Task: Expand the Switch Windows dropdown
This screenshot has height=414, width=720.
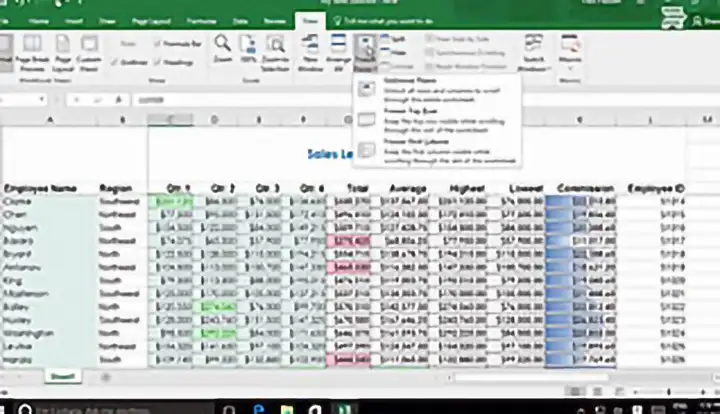Action: point(533,50)
